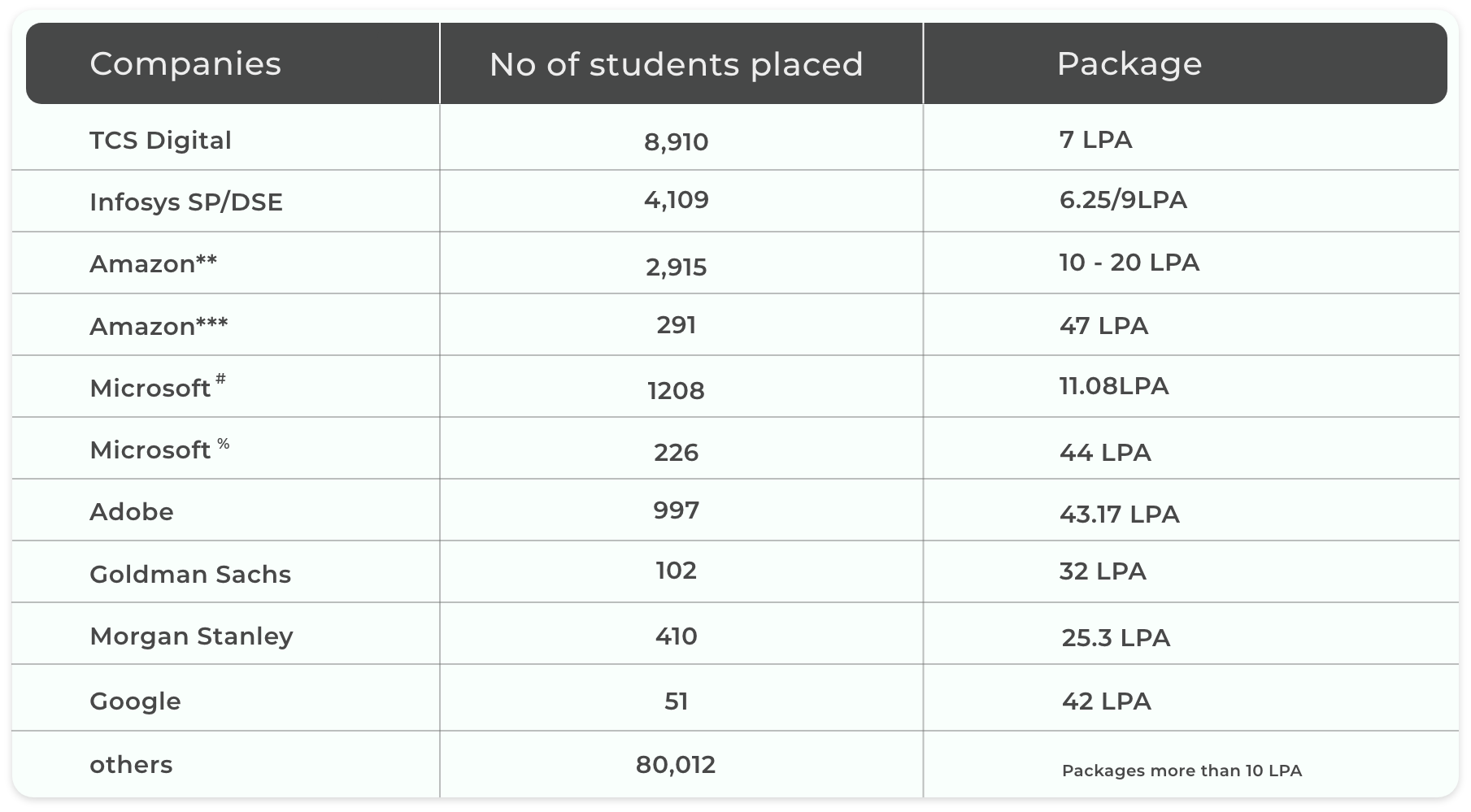Click the Amazon*** row label
Image resolution: width=1471 pixels, height=812 pixels.
click(x=159, y=326)
